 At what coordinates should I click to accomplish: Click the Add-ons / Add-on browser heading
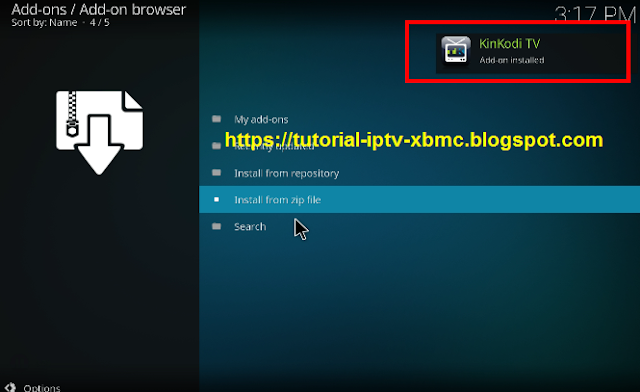[x=98, y=9]
